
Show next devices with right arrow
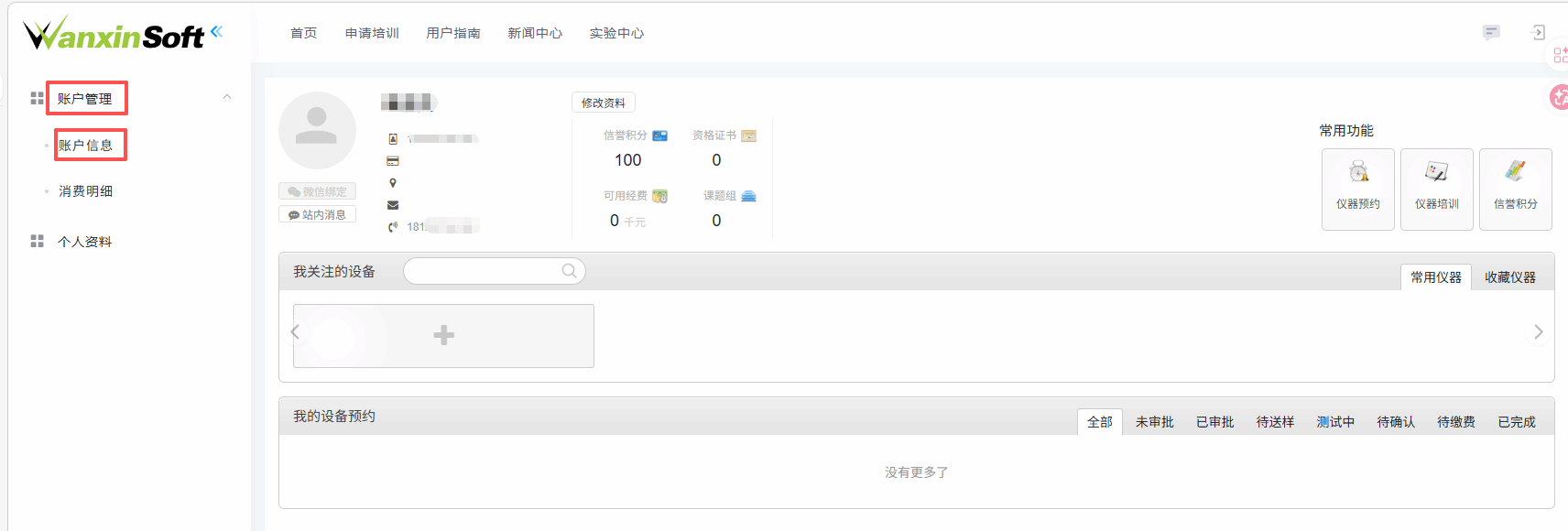1539,331
